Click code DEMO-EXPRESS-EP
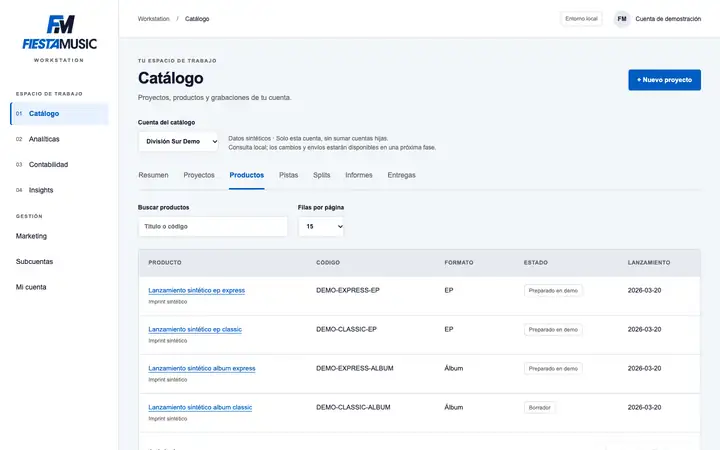 coord(348,291)
